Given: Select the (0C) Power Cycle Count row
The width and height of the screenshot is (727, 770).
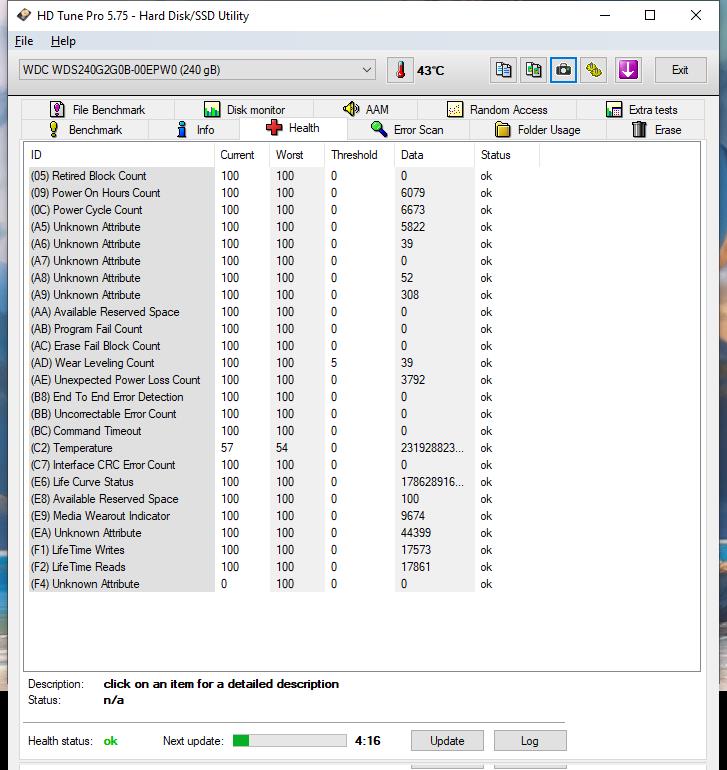Looking at the screenshot, I should [284, 210].
